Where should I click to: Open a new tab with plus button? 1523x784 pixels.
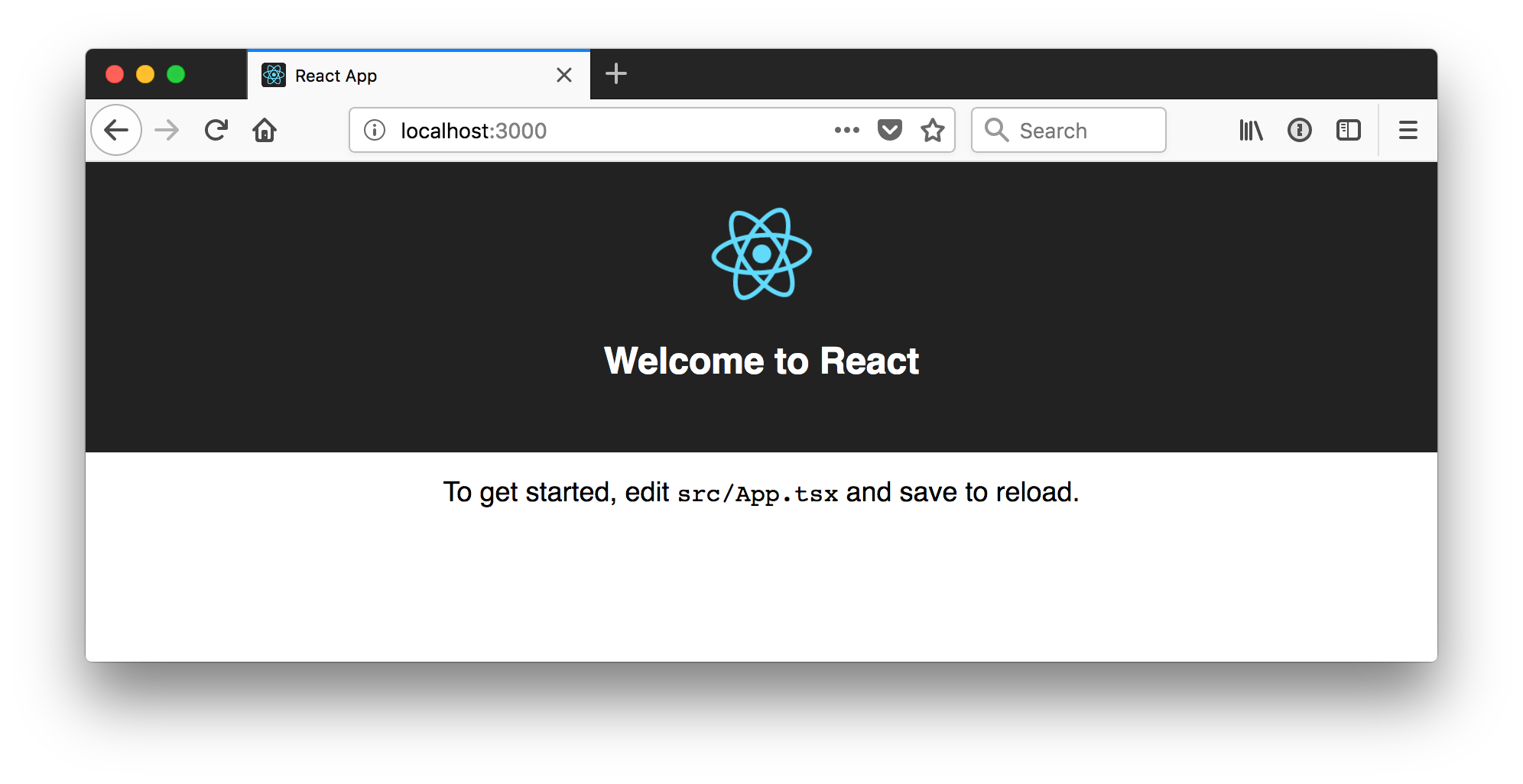[615, 74]
